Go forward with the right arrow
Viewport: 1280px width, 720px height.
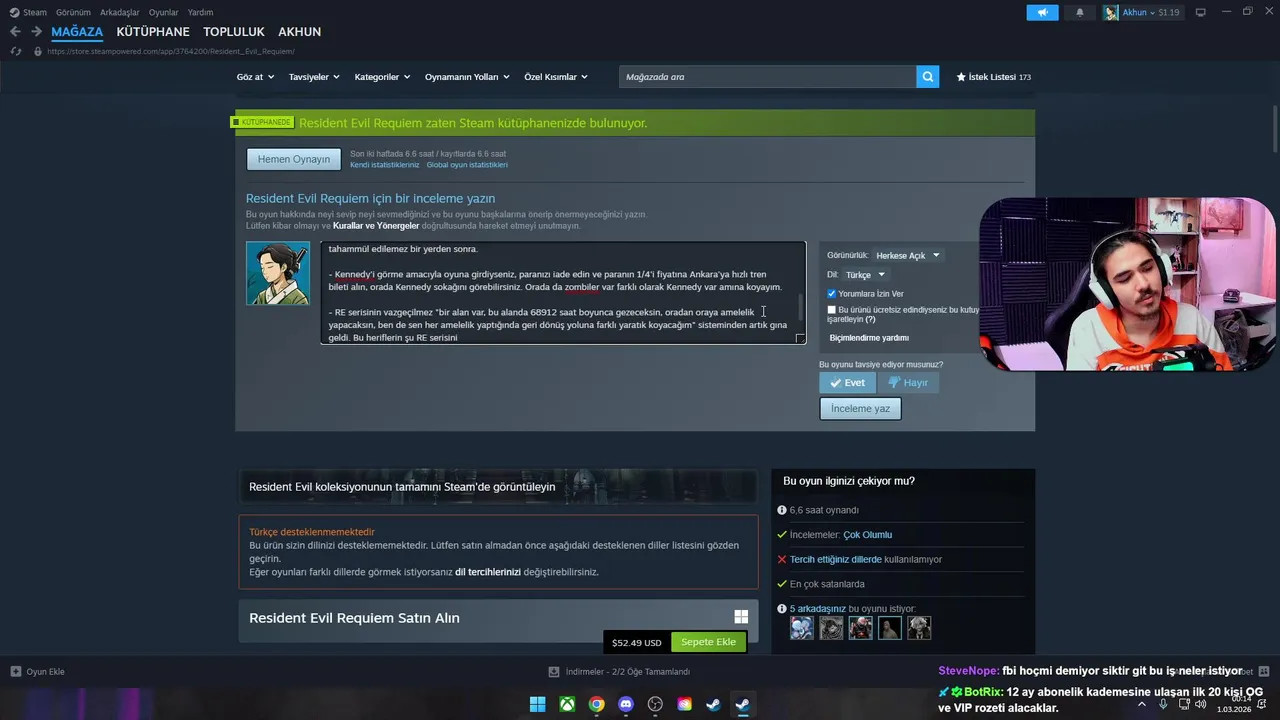pos(36,32)
